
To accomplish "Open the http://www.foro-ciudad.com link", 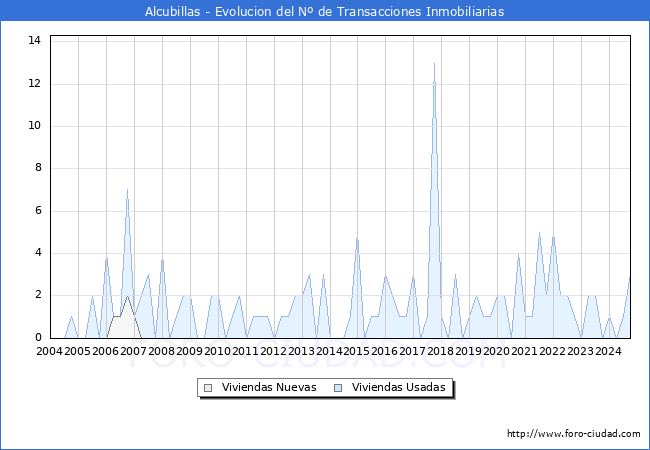I will [x=574, y=433].
